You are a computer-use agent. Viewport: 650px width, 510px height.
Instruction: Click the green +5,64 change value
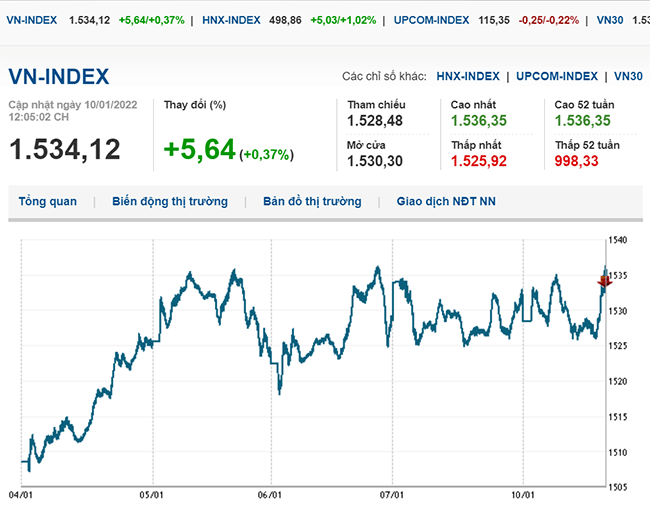tap(199, 150)
